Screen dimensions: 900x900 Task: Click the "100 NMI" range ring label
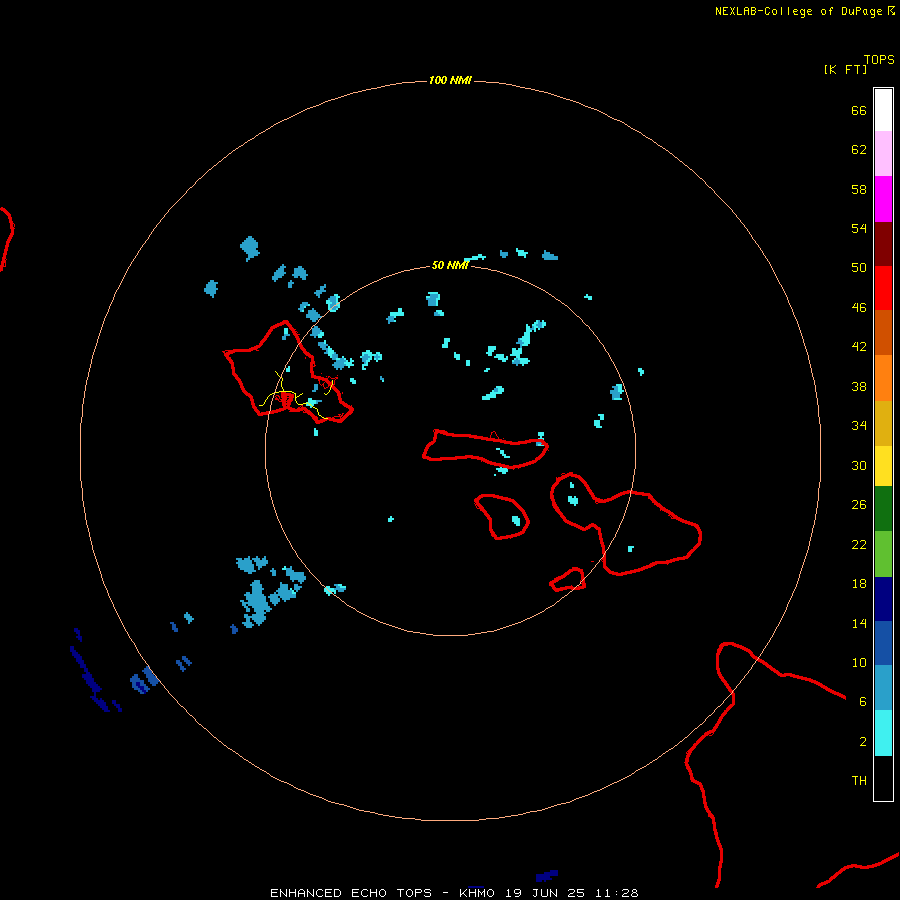point(450,80)
